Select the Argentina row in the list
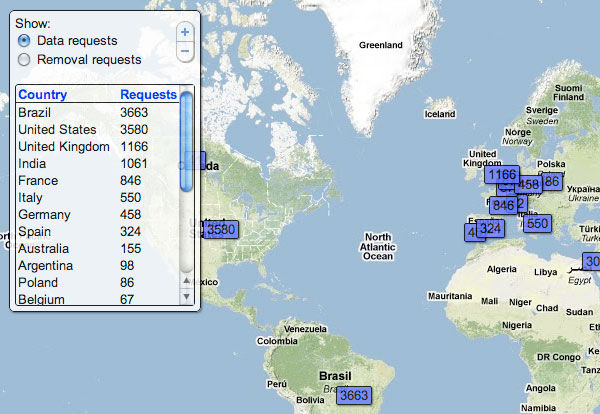 click(x=97, y=266)
